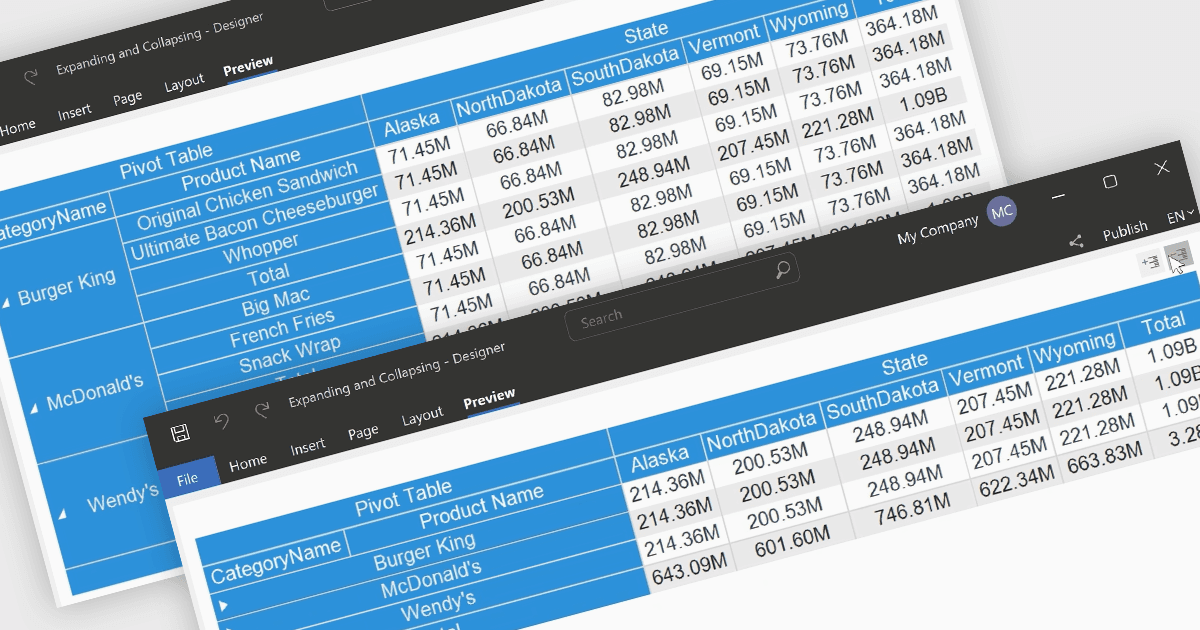Click the Expand All icon with plus sign
Viewport: 1200px width, 630px height.
(1149, 262)
